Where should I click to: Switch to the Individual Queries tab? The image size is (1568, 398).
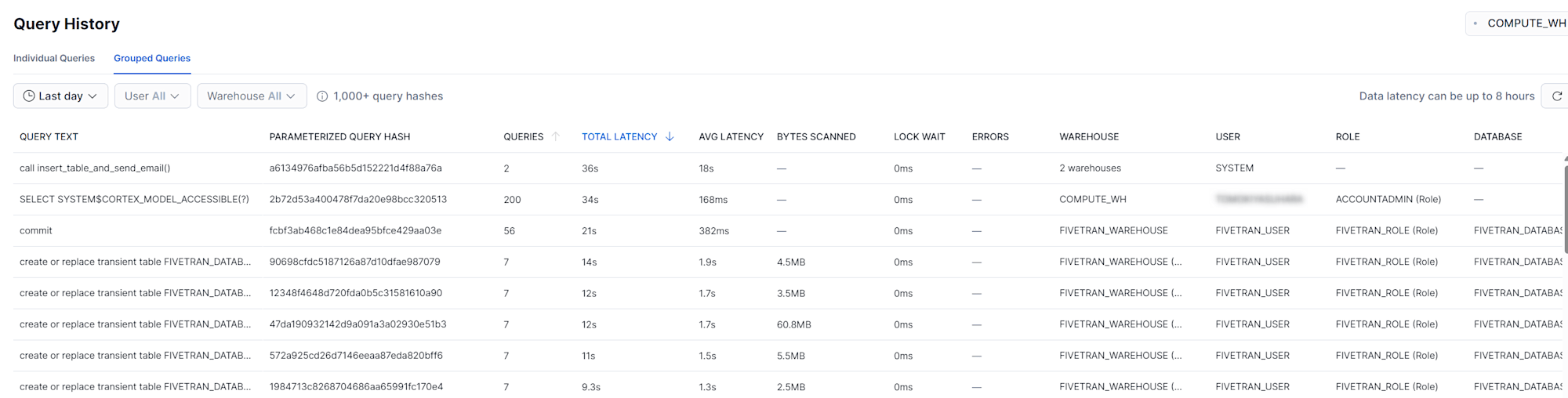pos(54,58)
